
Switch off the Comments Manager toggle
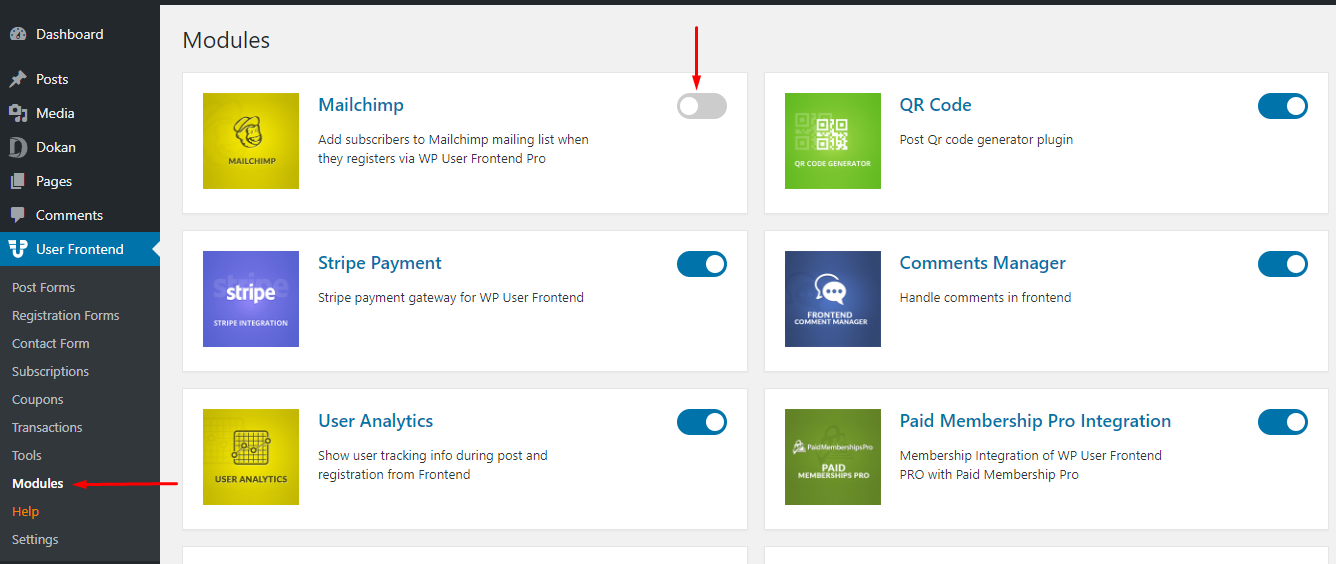1283,264
